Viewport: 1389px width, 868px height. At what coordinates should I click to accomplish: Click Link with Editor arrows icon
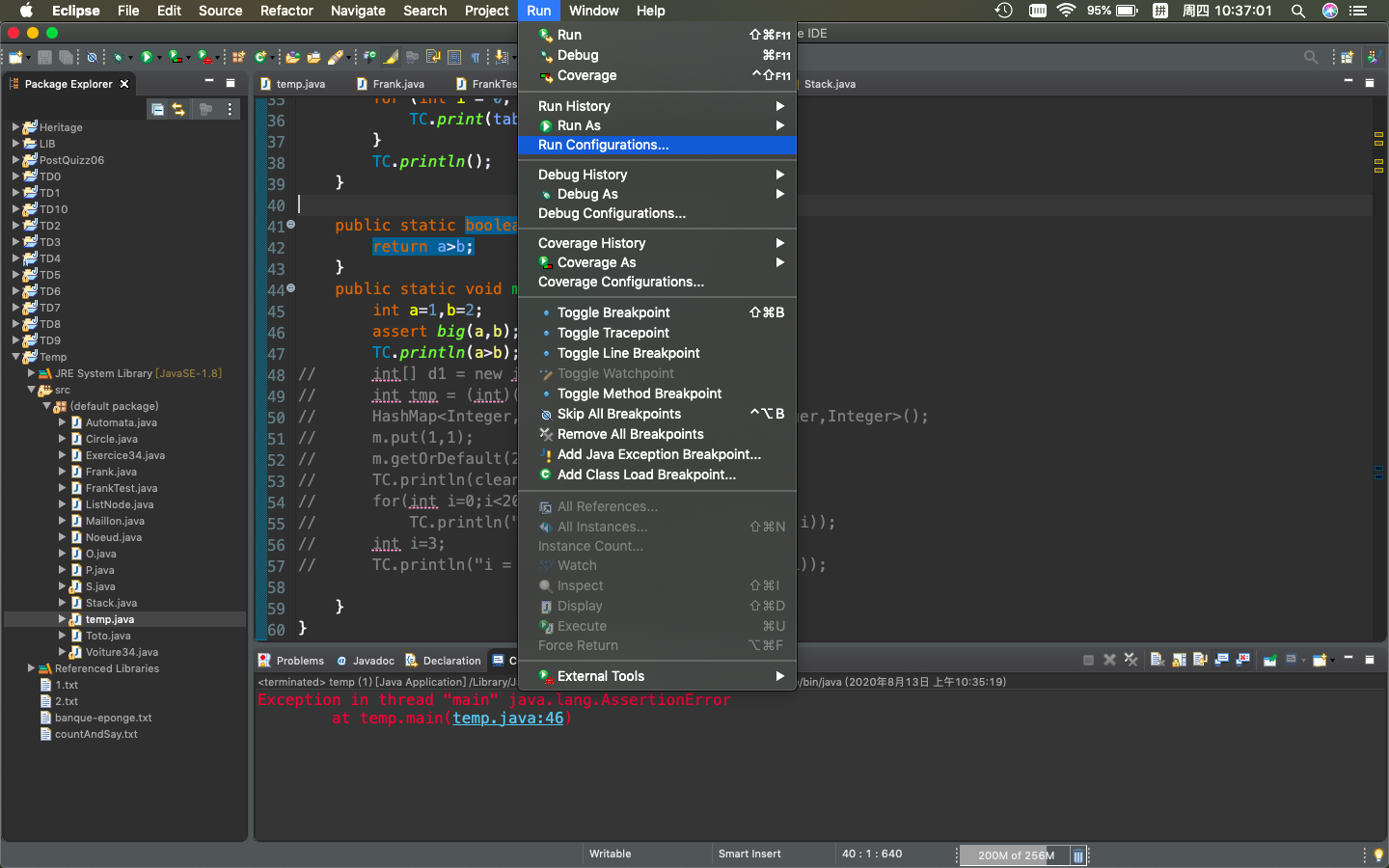point(178,110)
